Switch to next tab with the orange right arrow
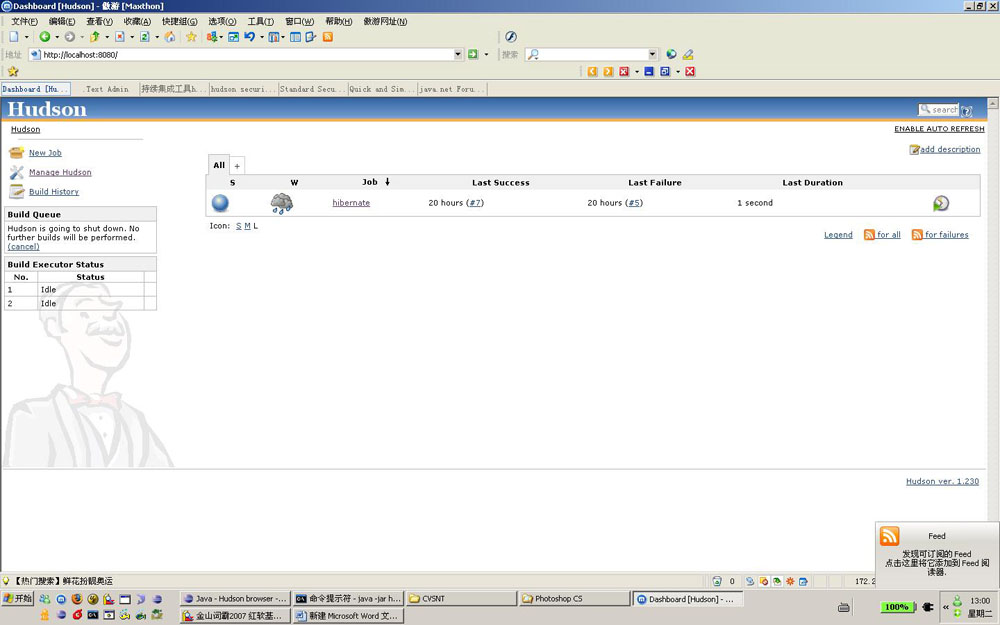Screen dimensions: 1000x625 point(608,71)
